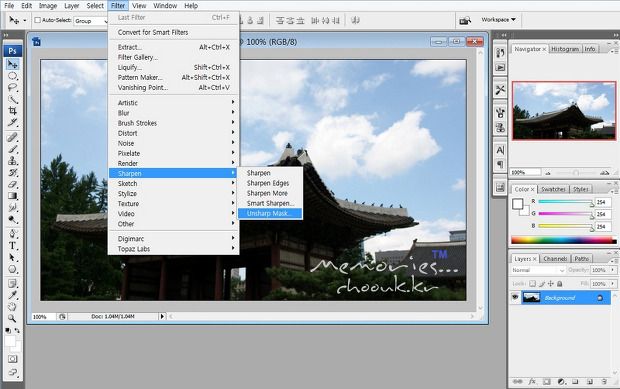
Task: Select the Type tool
Action: (13, 245)
